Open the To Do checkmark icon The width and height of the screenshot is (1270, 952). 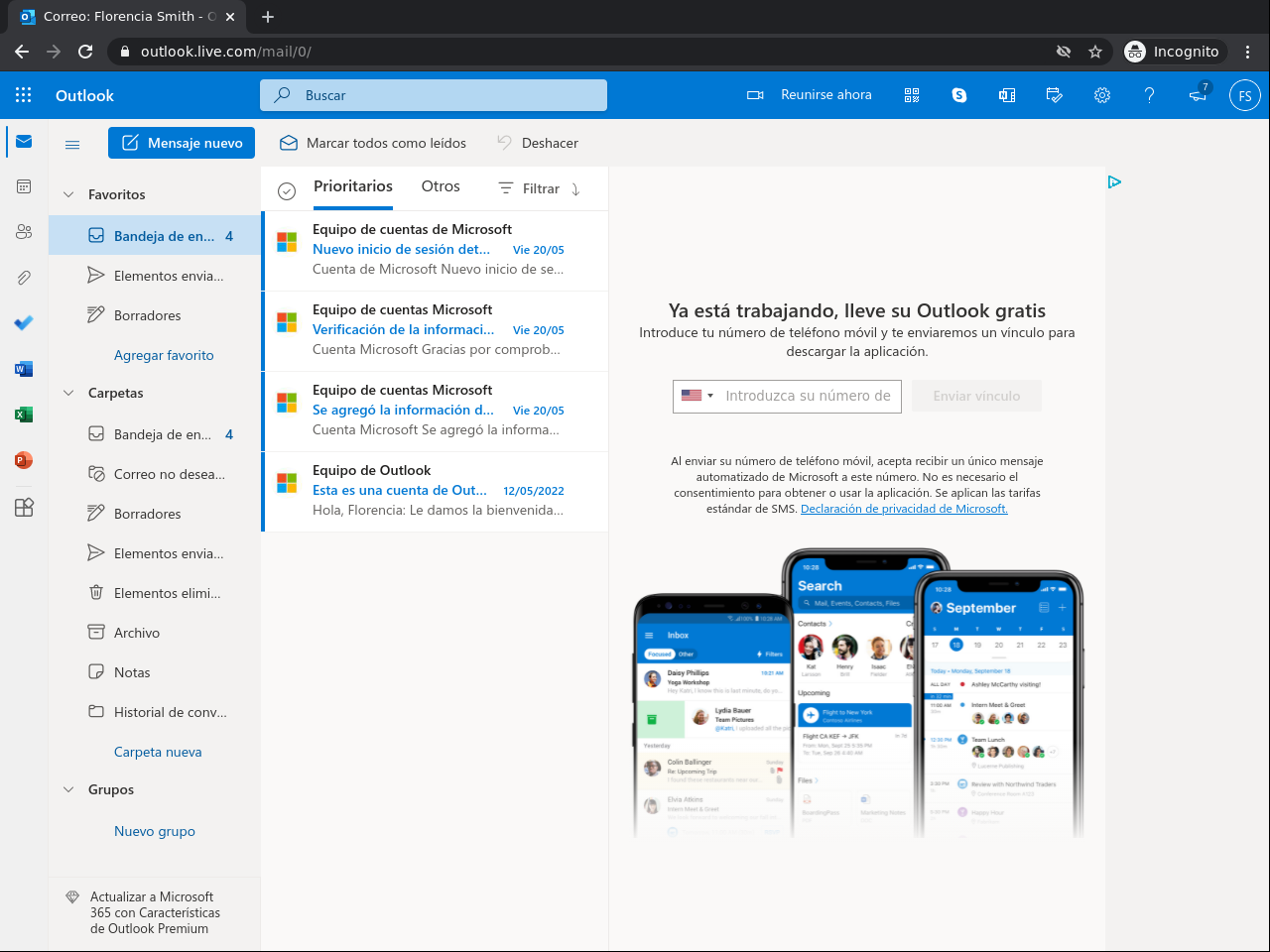(24, 323)
